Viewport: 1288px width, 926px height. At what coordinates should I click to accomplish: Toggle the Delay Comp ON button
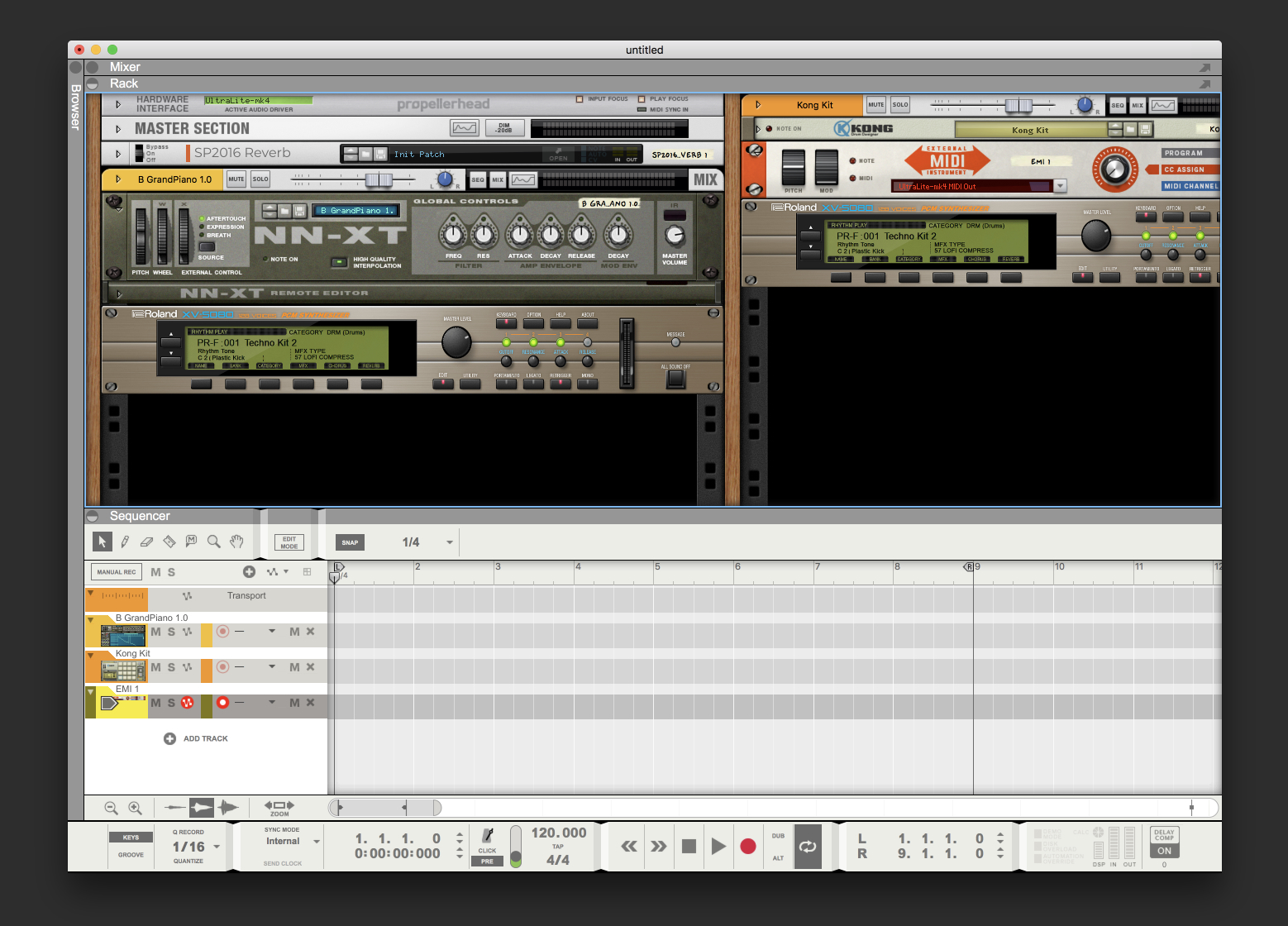tap(1164, 851)
